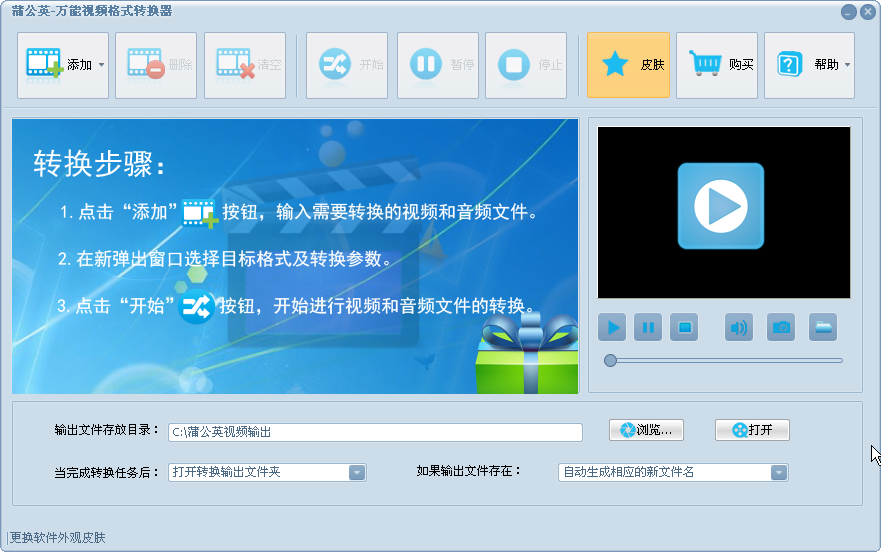Click the 打开 output folder button
This screenshot has width=881, height=552.
click(x=752, y=430)
